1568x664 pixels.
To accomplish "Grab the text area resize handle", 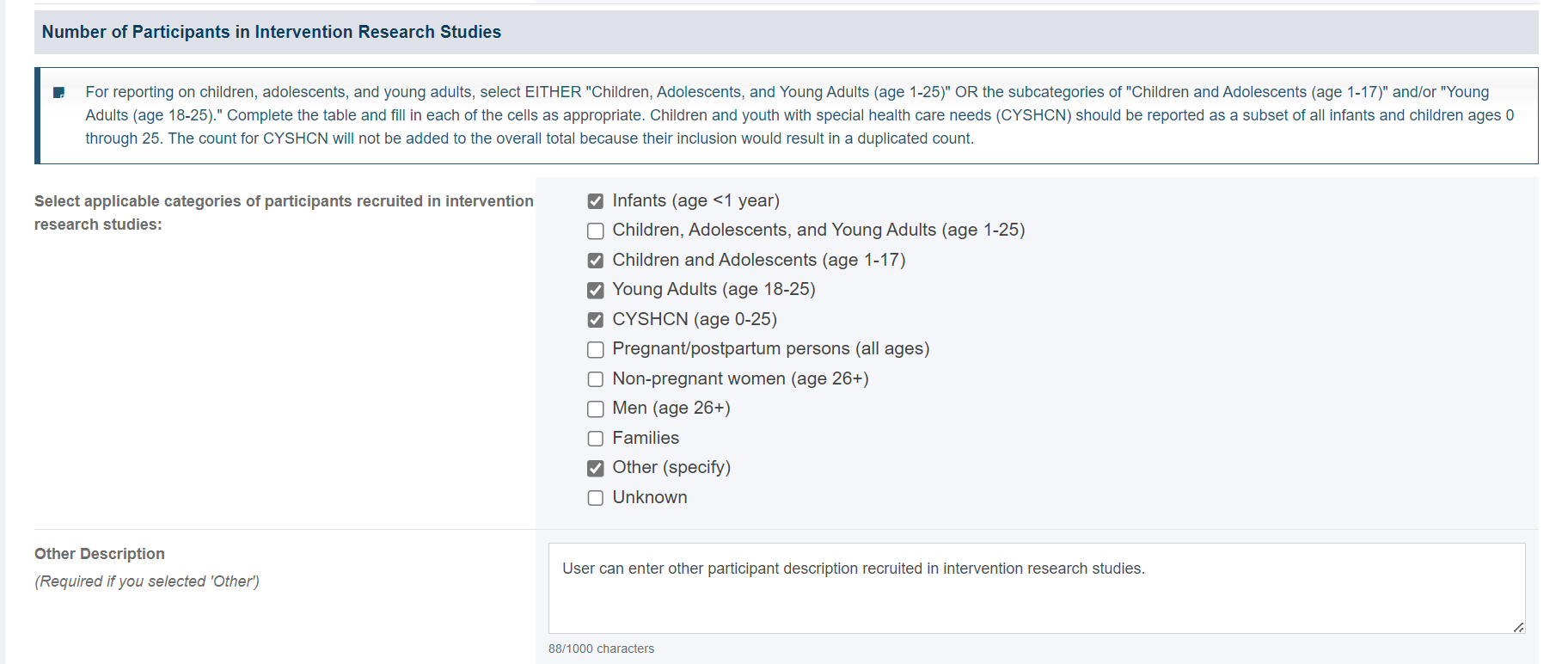I will coord(1518,627).
